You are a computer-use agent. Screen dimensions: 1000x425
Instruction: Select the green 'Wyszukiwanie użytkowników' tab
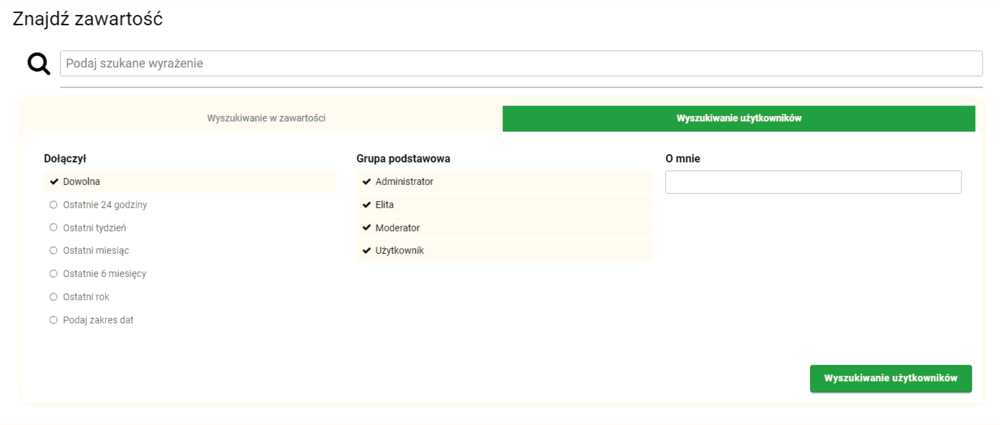click(x=738, y=118)
